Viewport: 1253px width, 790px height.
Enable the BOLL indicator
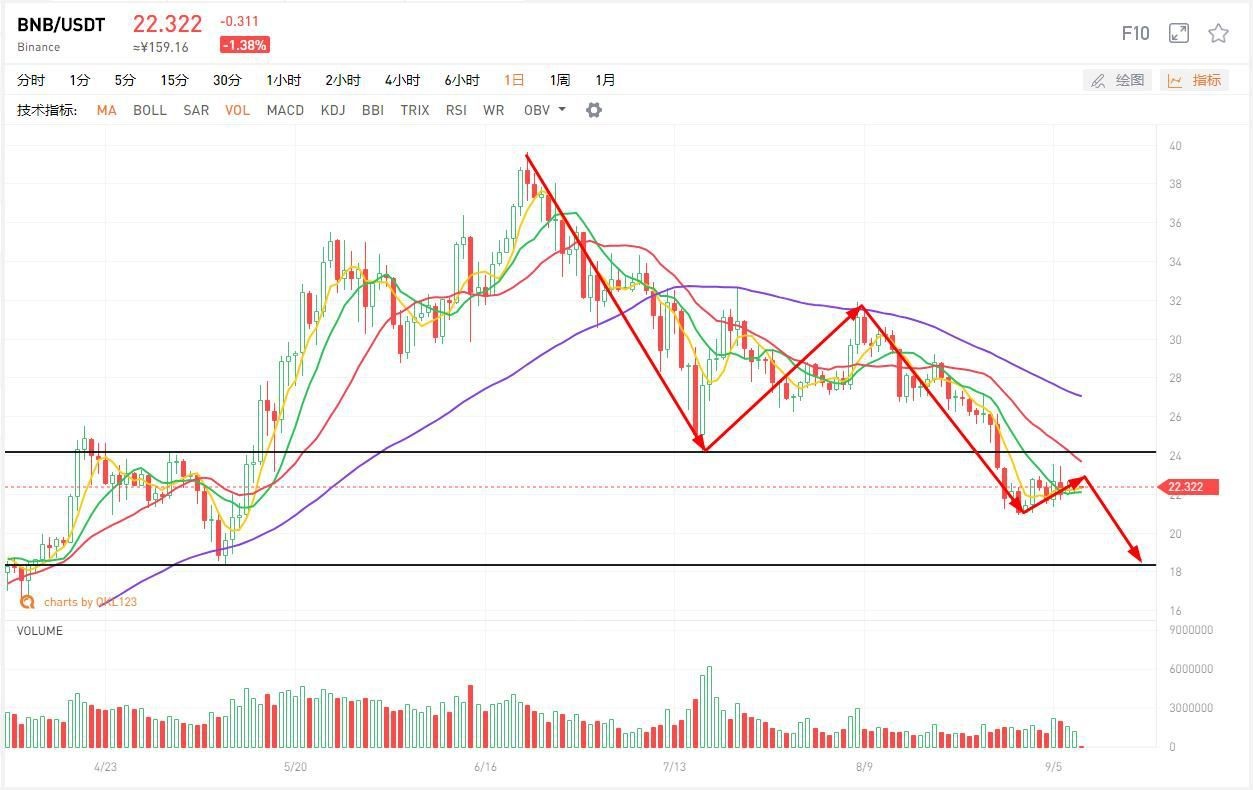point(150,110)
